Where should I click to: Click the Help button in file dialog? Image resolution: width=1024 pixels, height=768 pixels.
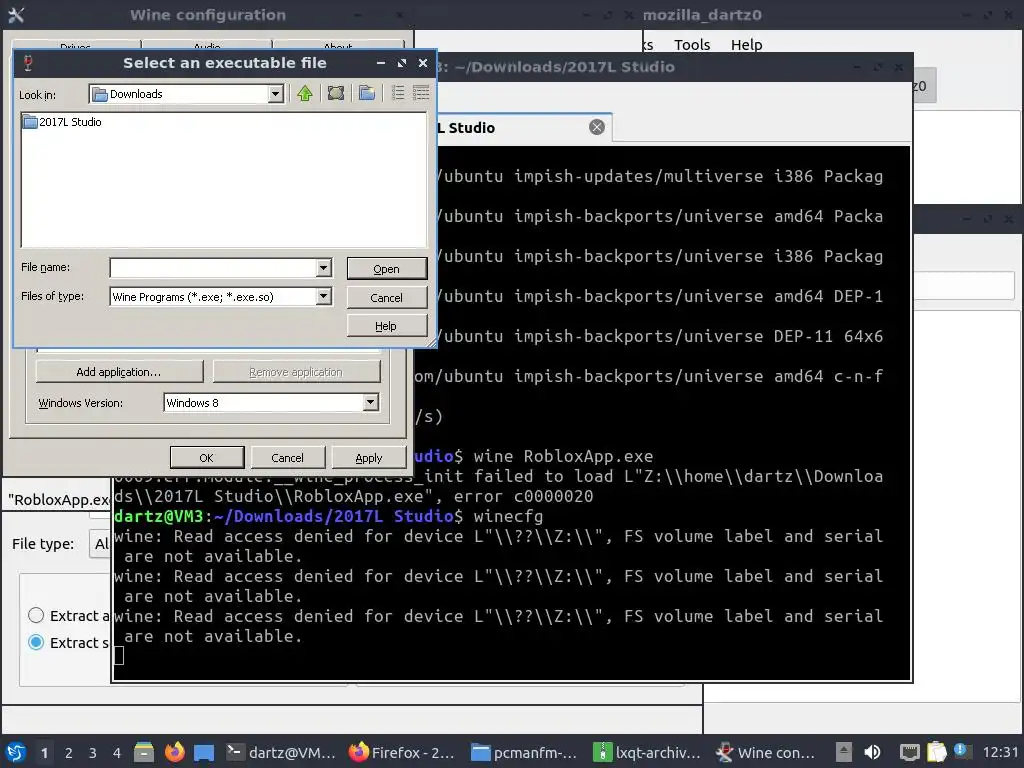(387, 326)
